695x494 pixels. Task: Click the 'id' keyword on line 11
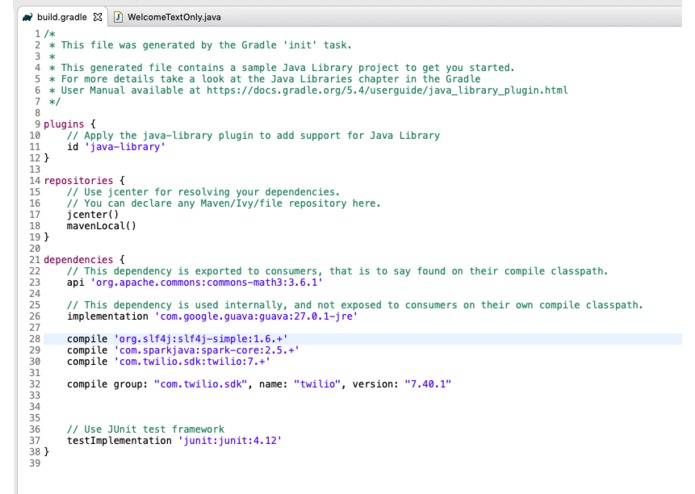tap(73, 147)
